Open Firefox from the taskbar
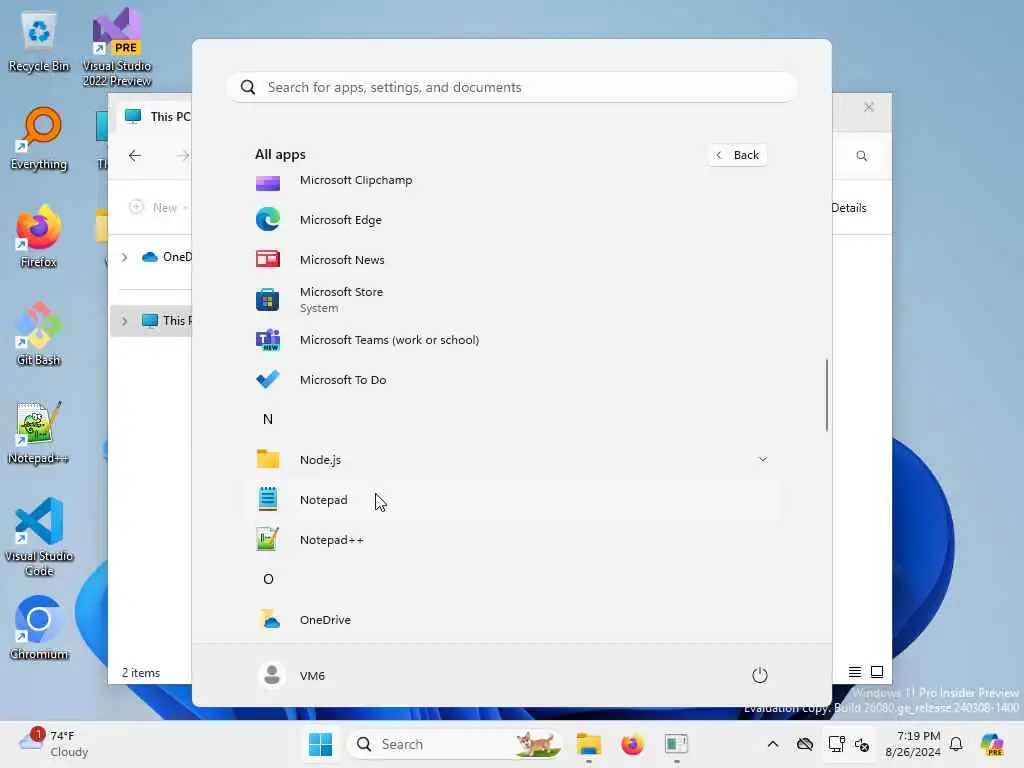This screenshot has width=1024, height=768. click(x=632, y=744)
